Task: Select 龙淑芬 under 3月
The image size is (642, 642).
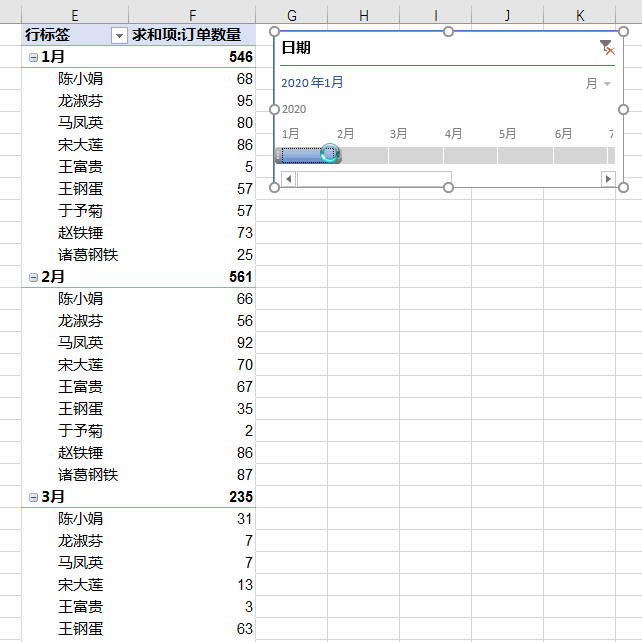Action: [x=80, y=541]
